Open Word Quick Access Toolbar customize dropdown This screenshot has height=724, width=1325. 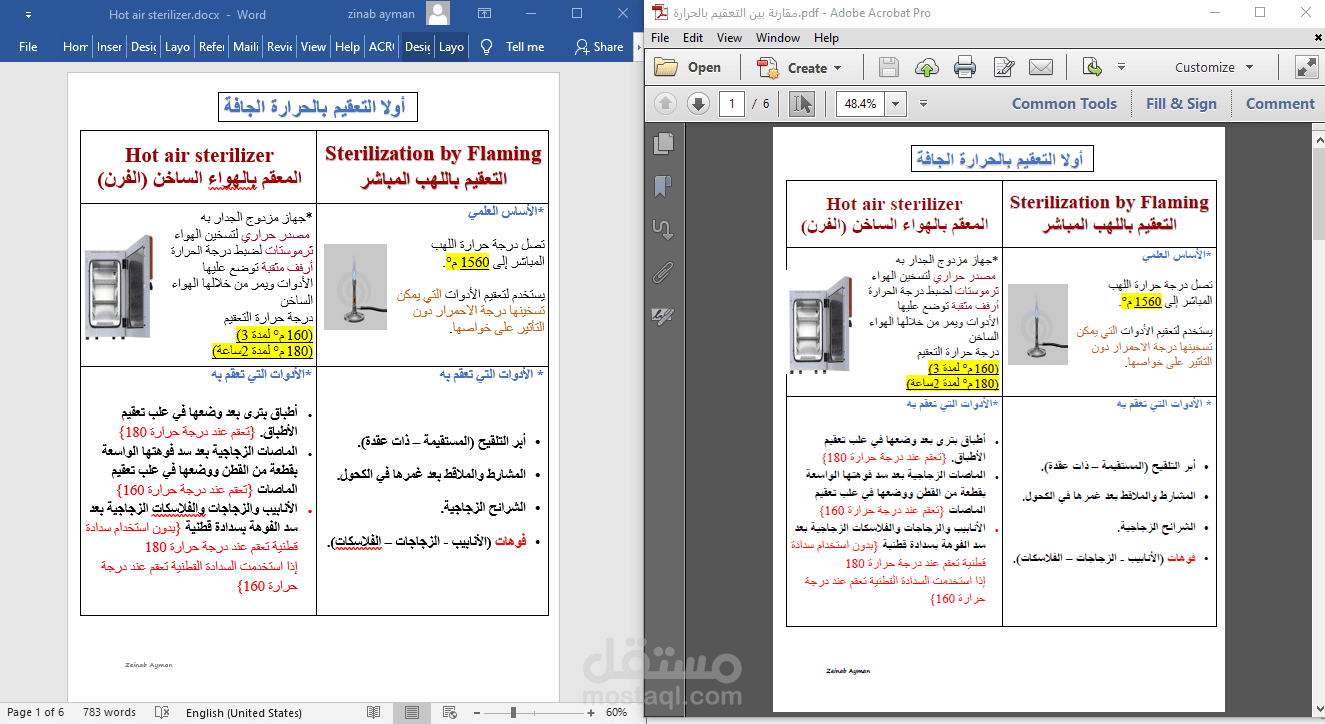point(27,15)
